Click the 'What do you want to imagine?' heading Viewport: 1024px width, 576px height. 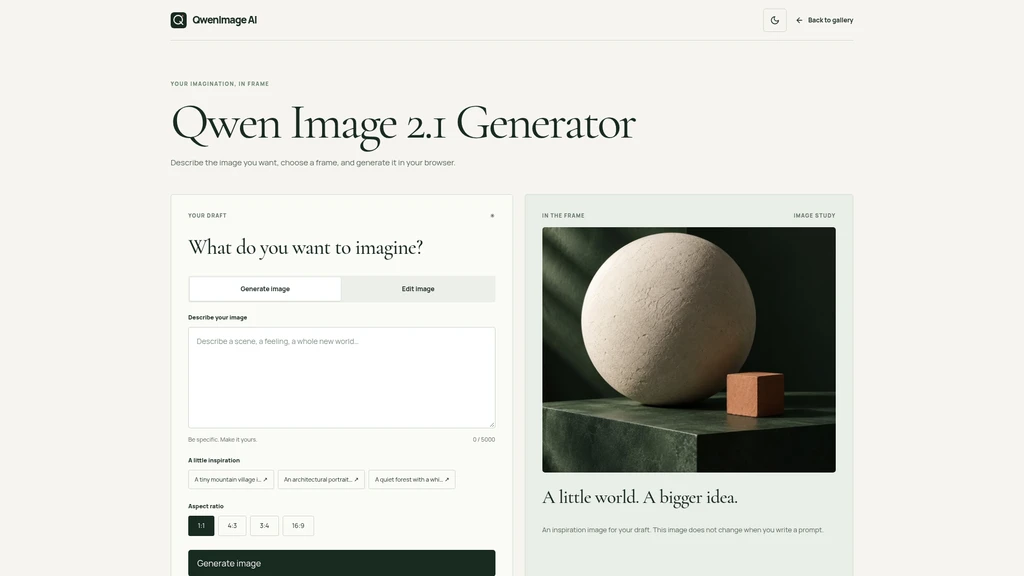point(306,248)
